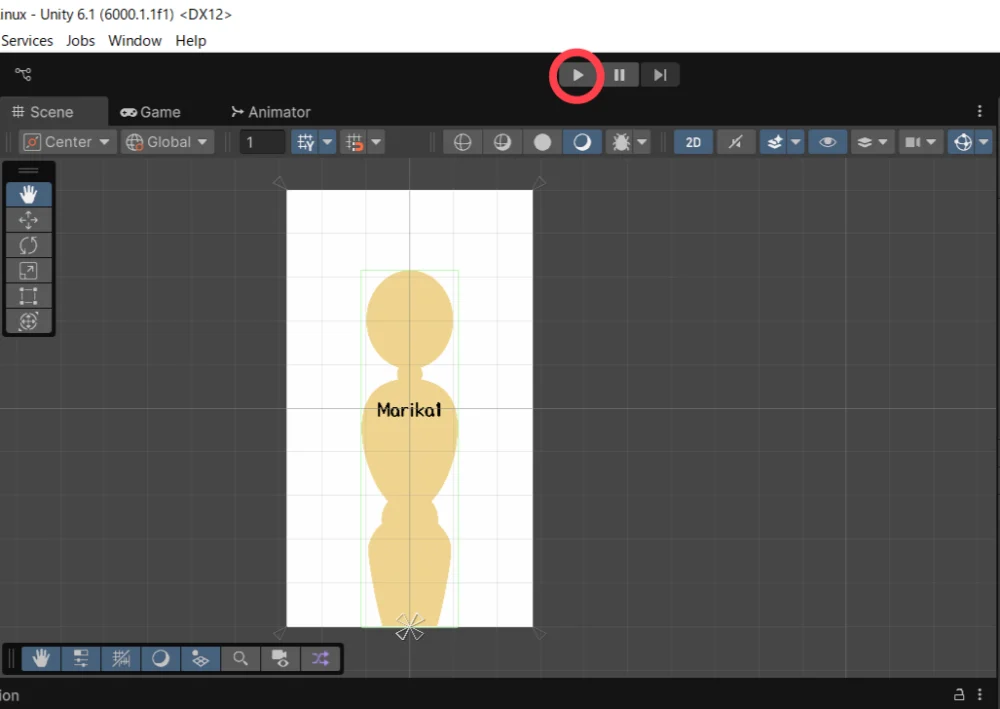Open the version control branch icon
Image resolution: width=1000 pixels, height=709 pixels.
pyautogui.click(x=23, y=74)
